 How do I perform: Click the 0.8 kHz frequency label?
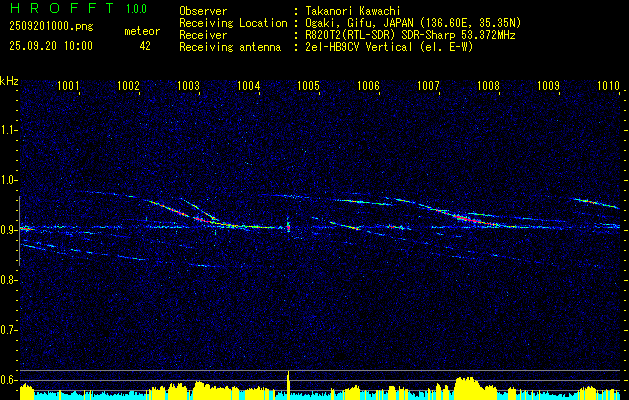tap(8, 280)
